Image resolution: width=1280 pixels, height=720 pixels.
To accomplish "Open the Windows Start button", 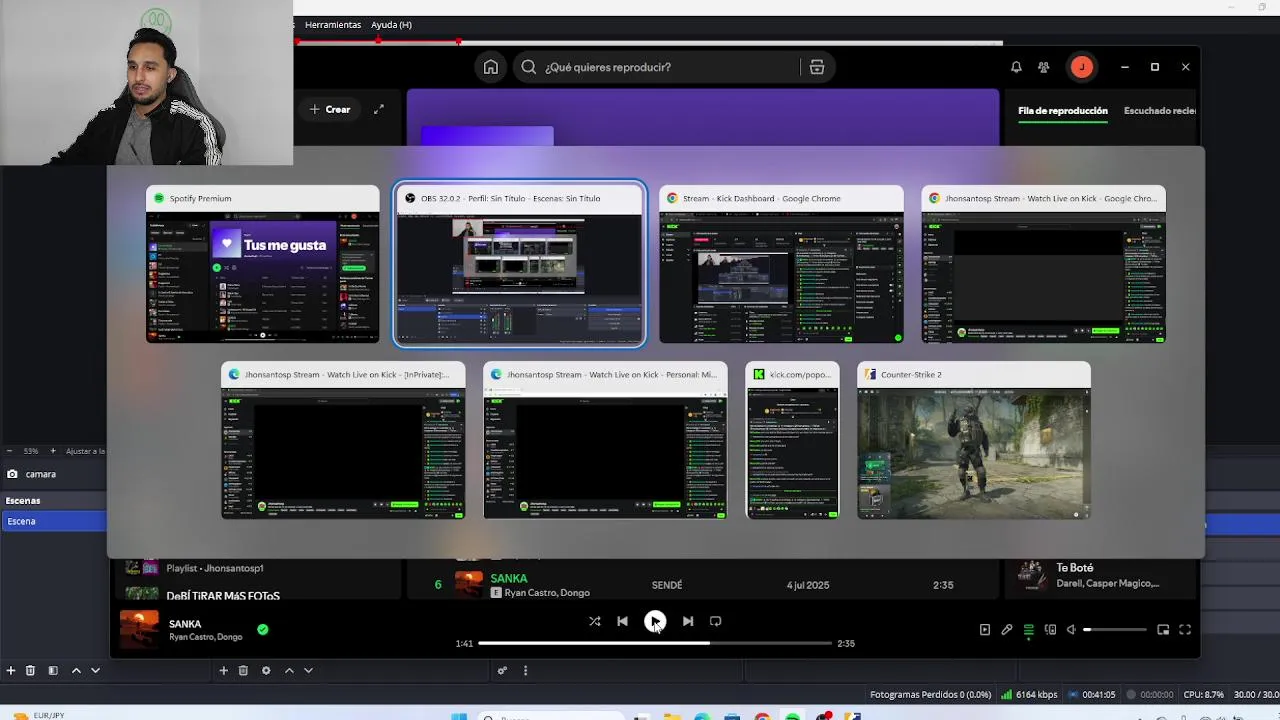I will point(459,716).
